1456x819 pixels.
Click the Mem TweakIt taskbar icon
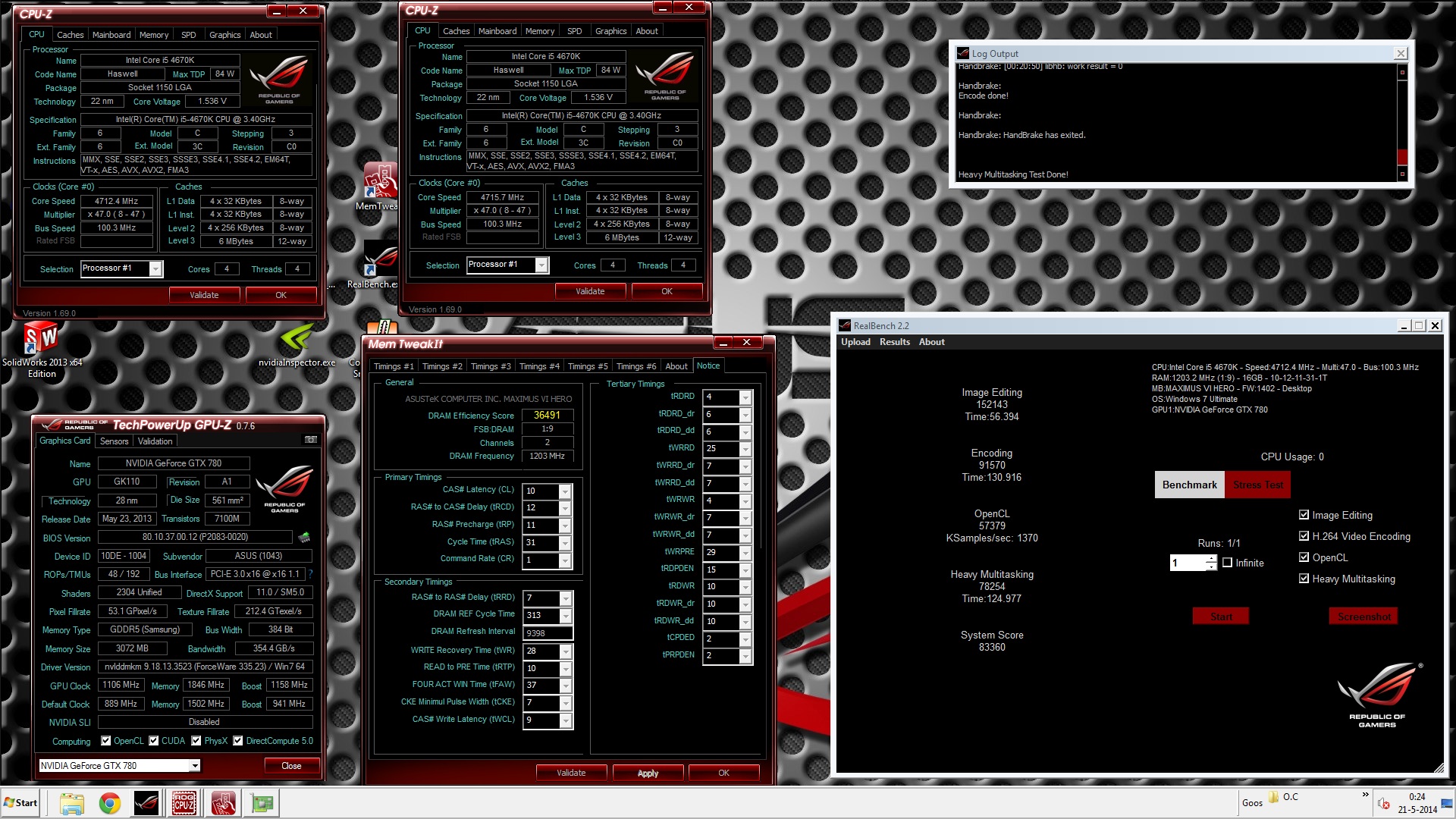223,803
